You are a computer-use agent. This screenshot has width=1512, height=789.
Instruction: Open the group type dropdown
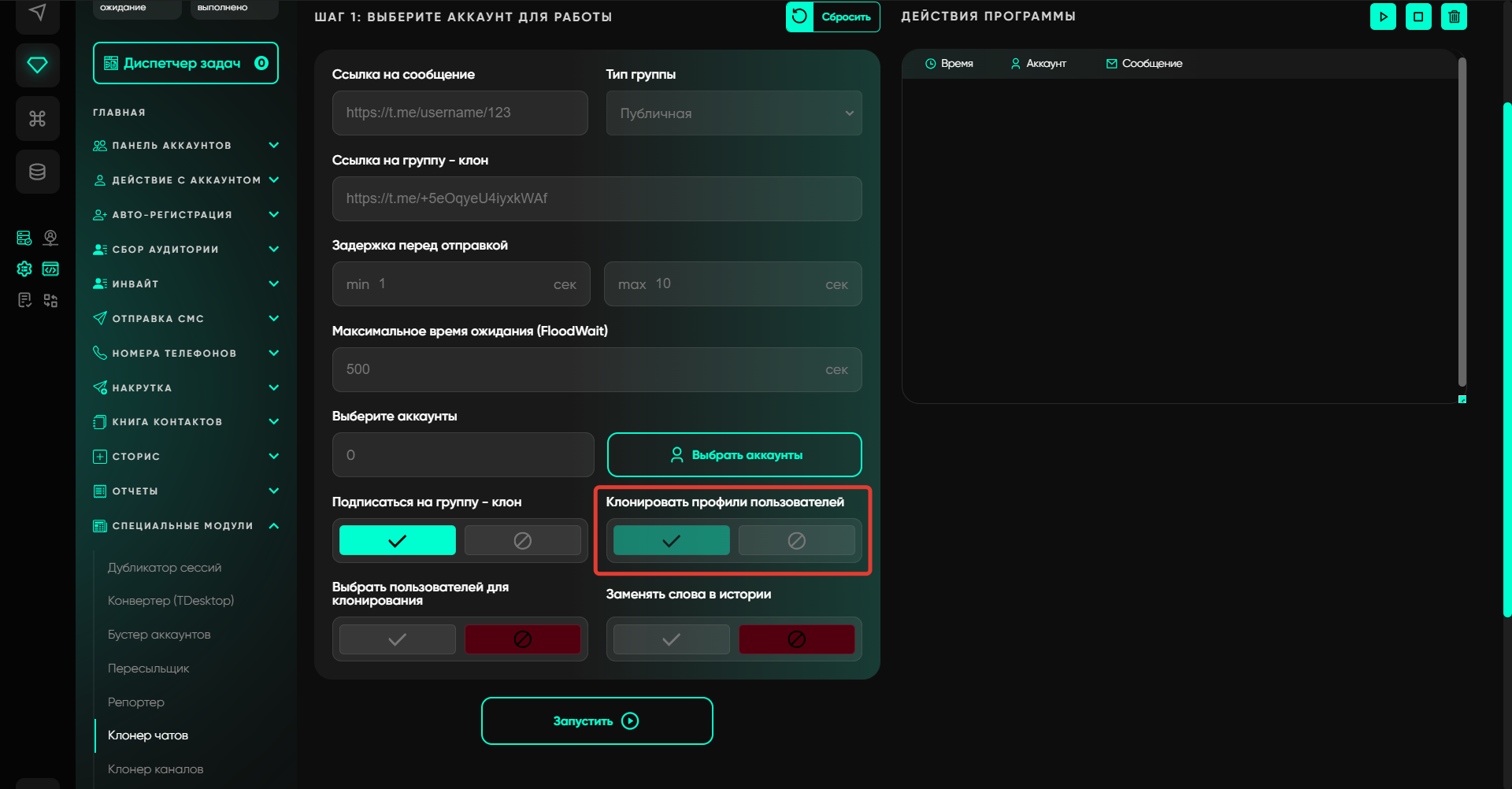coord(733,113)
